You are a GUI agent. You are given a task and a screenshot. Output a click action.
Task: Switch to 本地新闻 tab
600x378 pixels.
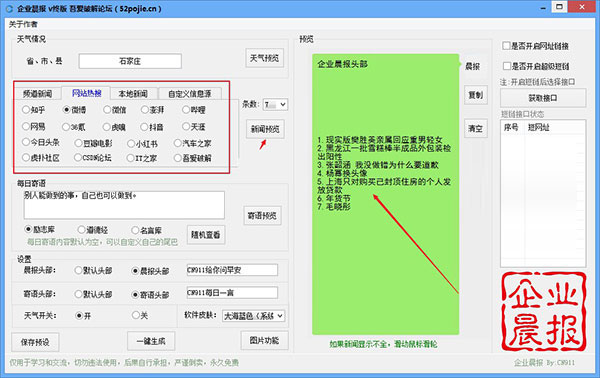click(133, 94)
